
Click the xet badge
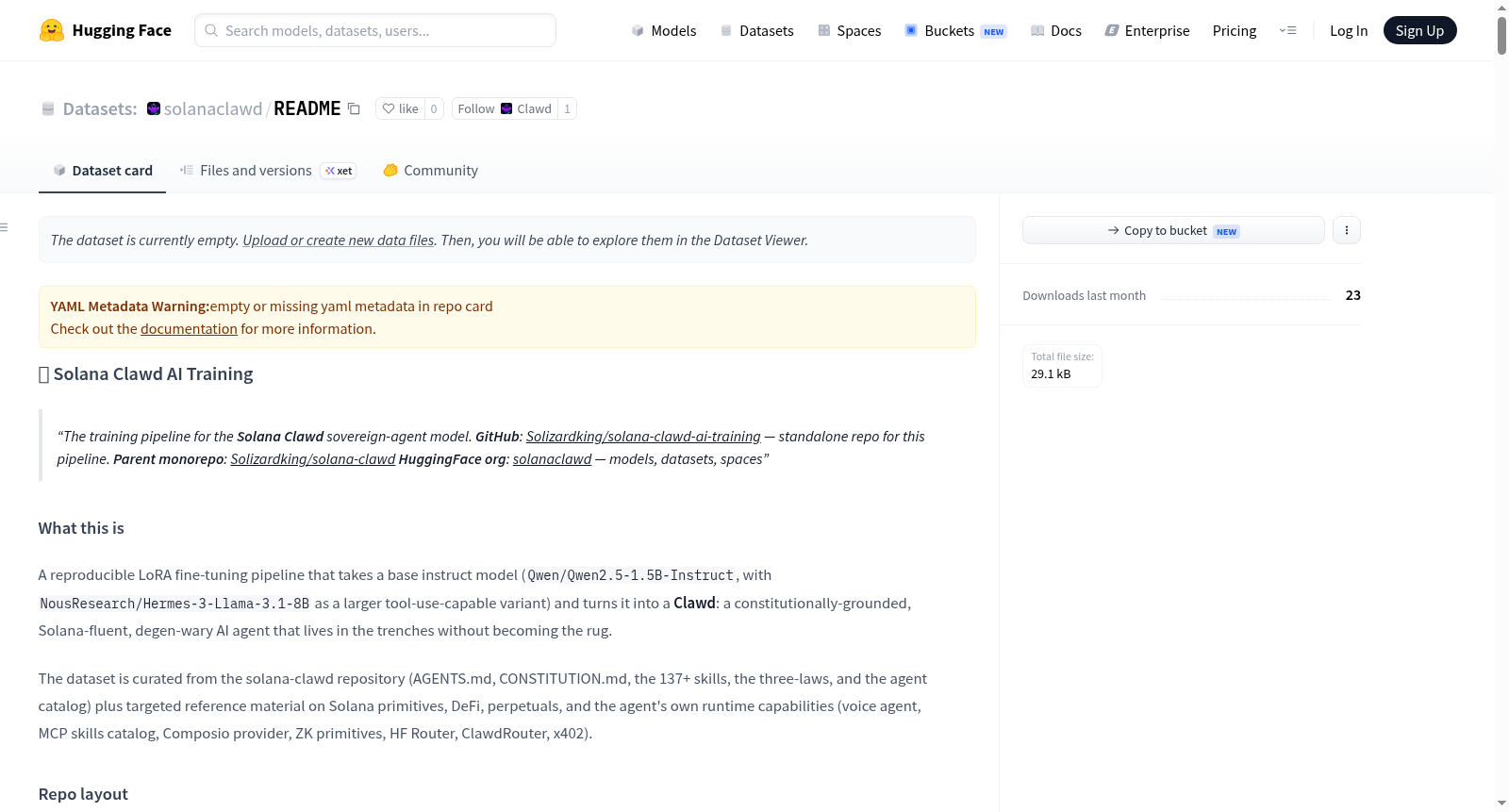tap(339, 171)
